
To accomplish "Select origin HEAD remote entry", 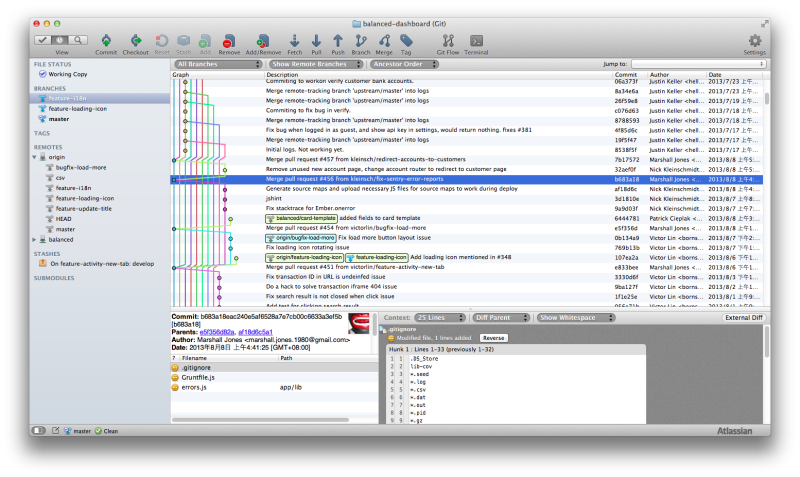I will point(63,219).
